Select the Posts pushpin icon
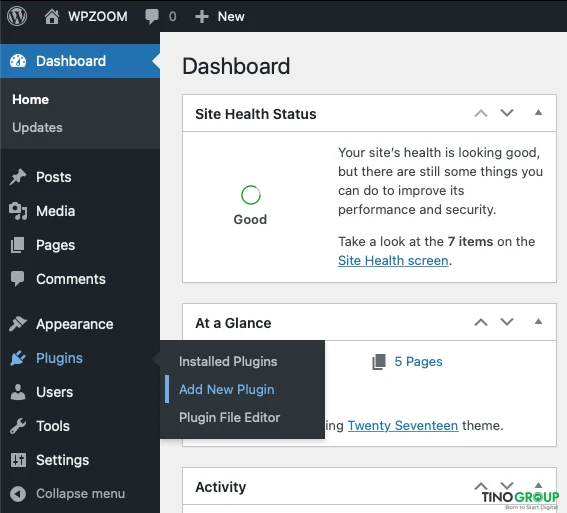 (18, 177)
